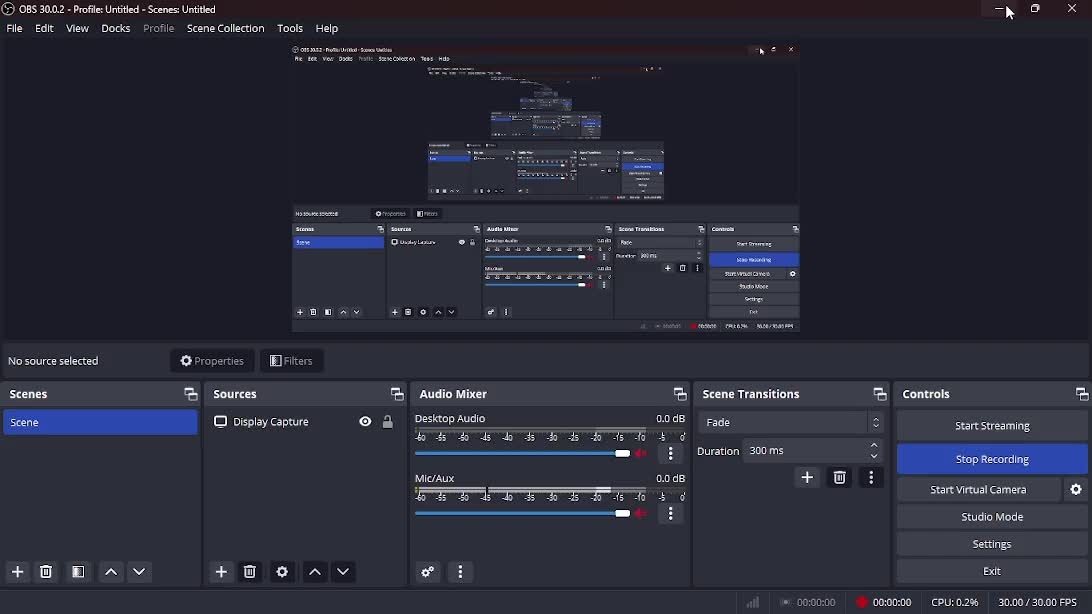Pop out the Scene Transitions dock
Viewport: 1092px width, 614px height.
pyautogui.click(x=880, y=394)
